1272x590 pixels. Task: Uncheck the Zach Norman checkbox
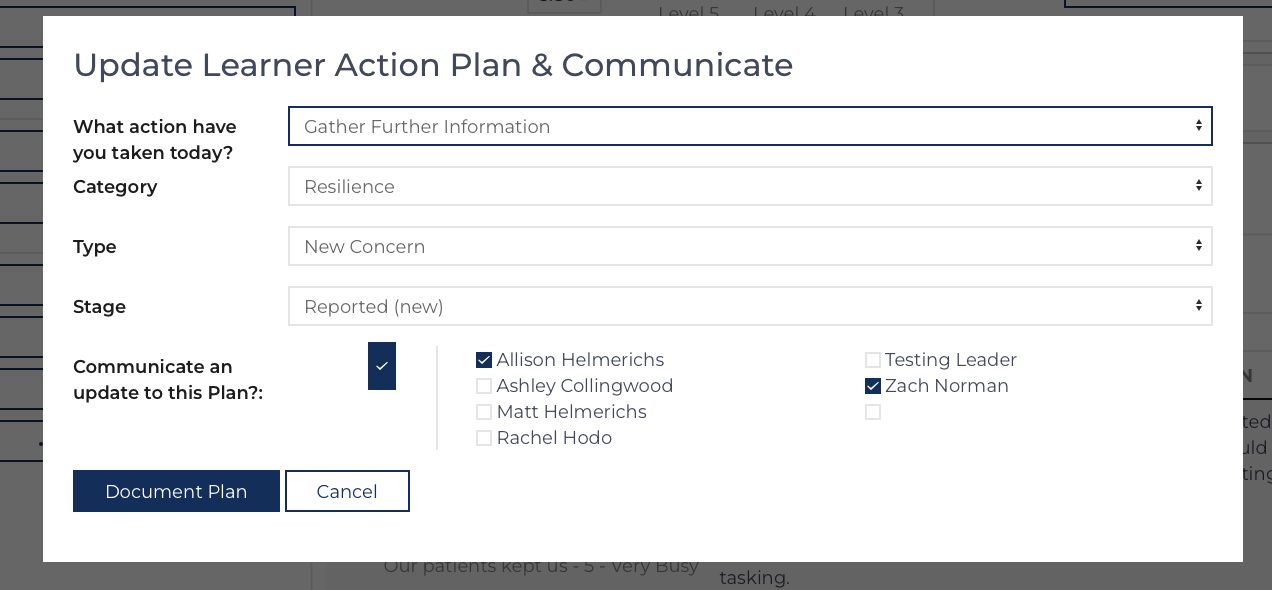873,386
